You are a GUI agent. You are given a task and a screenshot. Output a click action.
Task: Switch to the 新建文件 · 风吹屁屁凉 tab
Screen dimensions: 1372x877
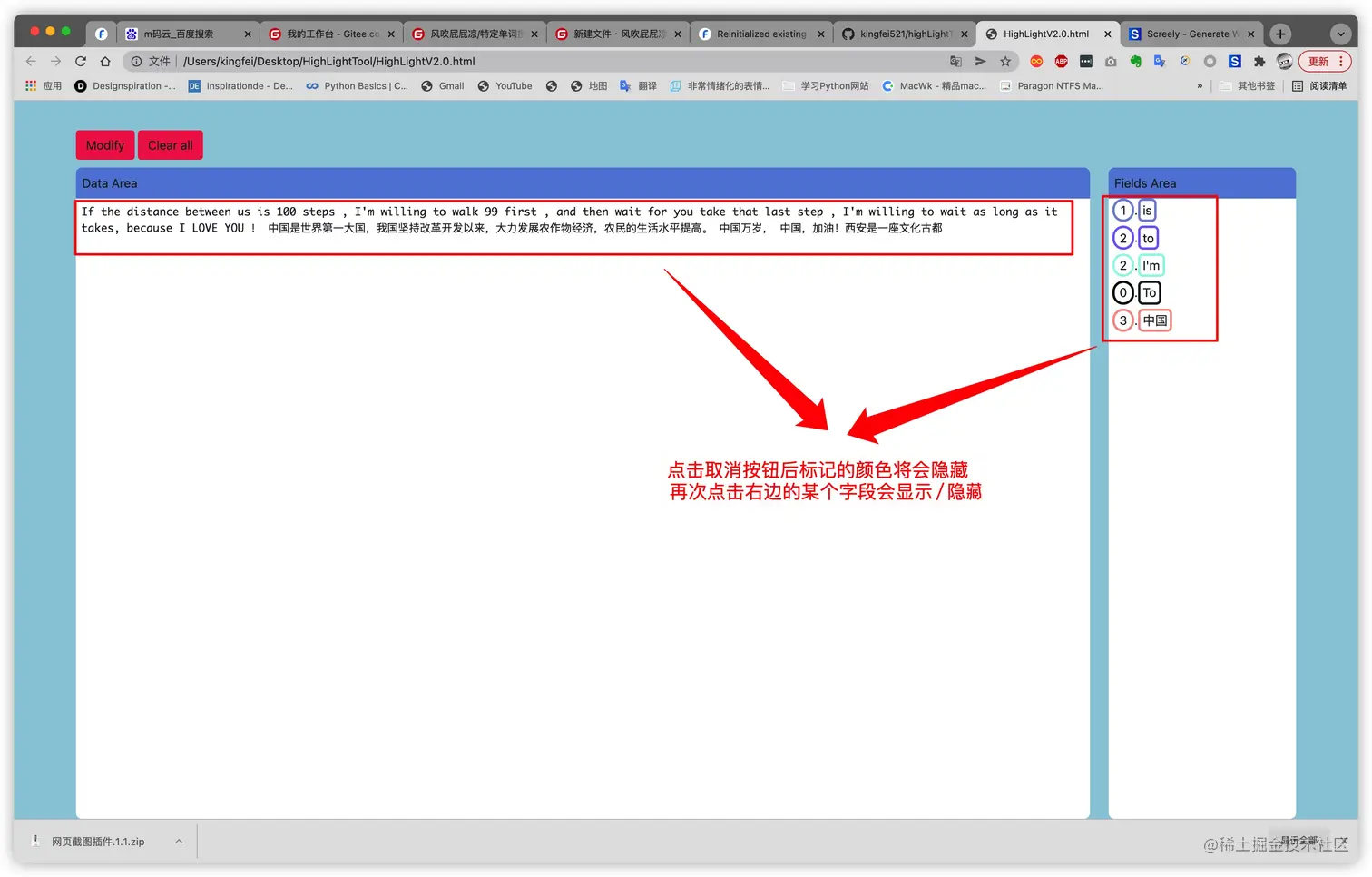coord(618,34)
